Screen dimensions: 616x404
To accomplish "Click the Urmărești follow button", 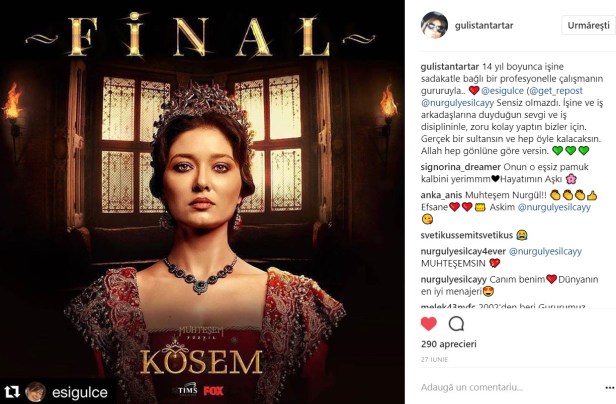I will [588, 26].
